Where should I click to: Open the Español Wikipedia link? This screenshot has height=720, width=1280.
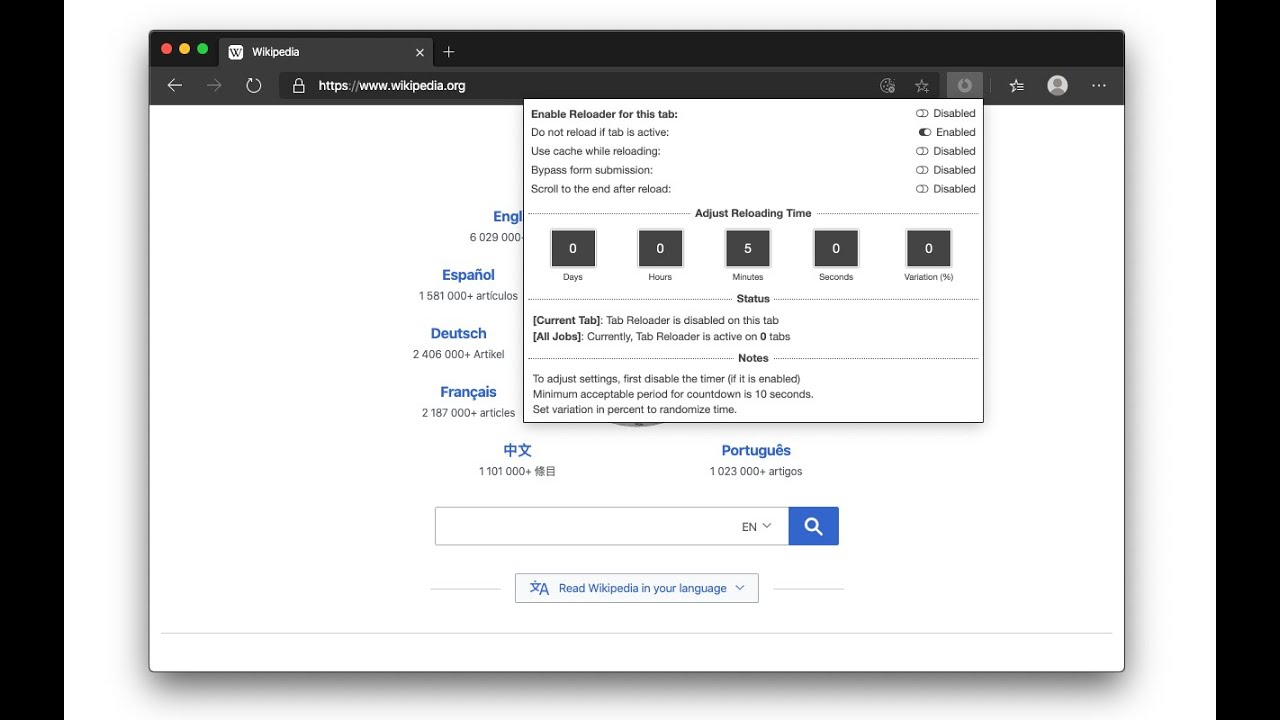(x=468, y=275)
